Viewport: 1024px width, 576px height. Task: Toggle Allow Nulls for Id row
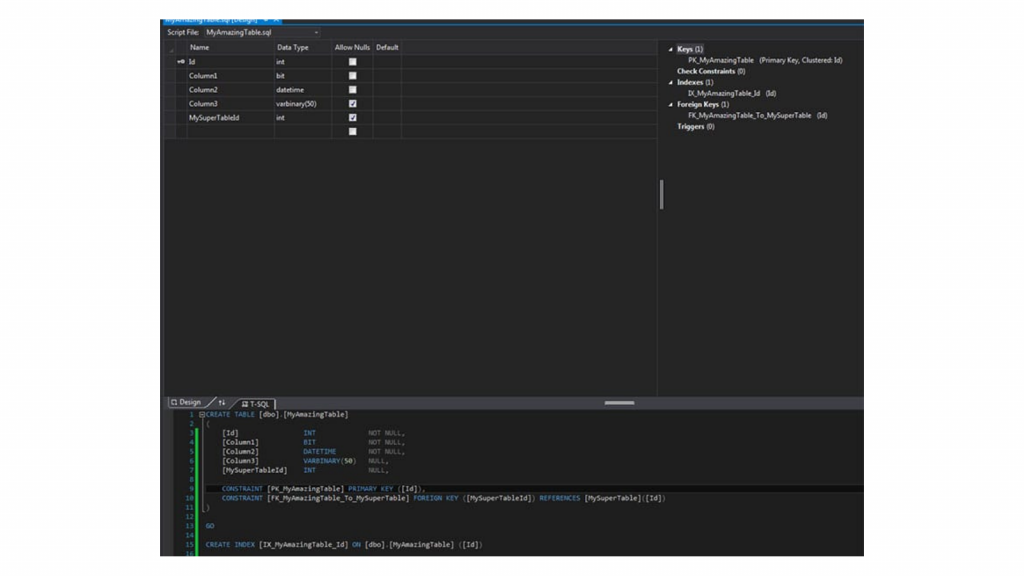[353, 61]
